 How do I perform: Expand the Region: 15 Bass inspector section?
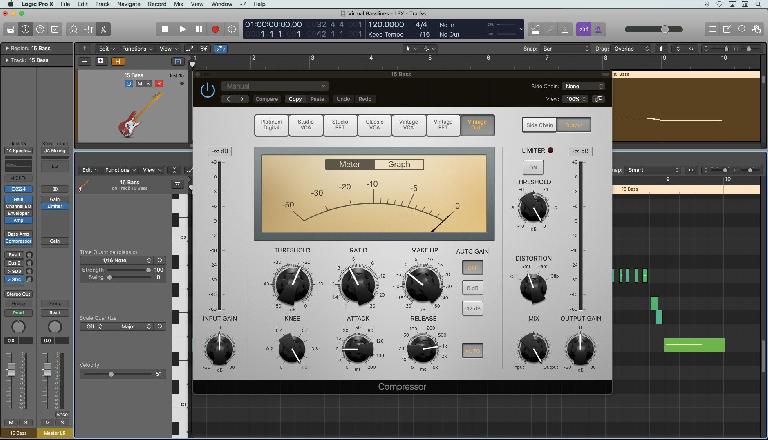pos(6,49)
